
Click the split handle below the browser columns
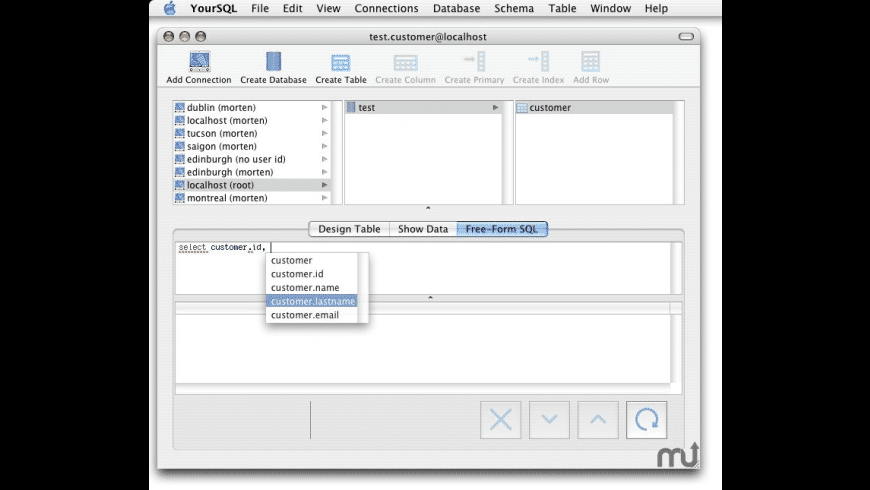coord(428,208)
